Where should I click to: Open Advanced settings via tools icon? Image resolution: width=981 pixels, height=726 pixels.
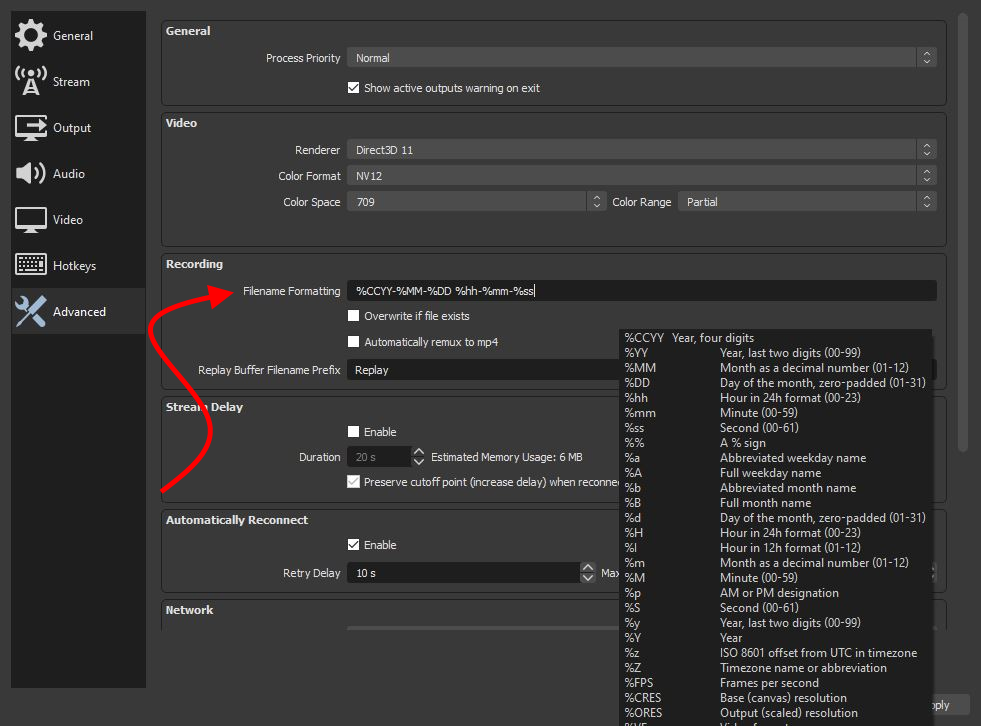31,311
